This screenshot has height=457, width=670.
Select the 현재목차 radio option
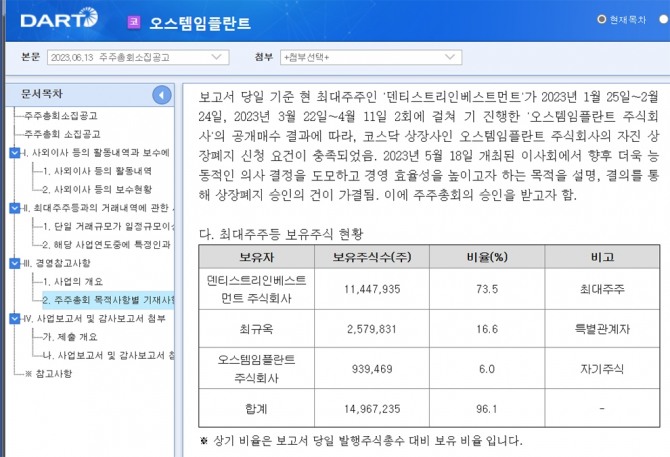(602, 19)
